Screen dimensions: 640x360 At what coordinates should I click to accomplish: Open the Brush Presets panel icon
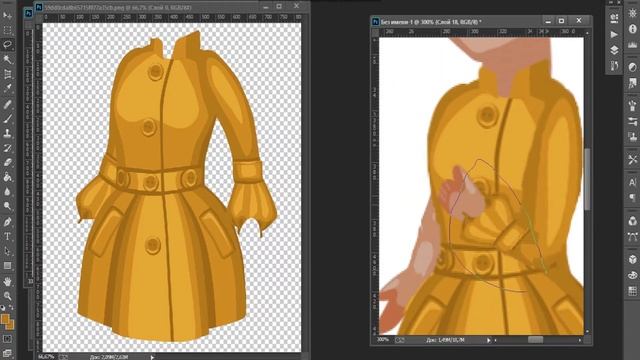[x=632, y=121]
